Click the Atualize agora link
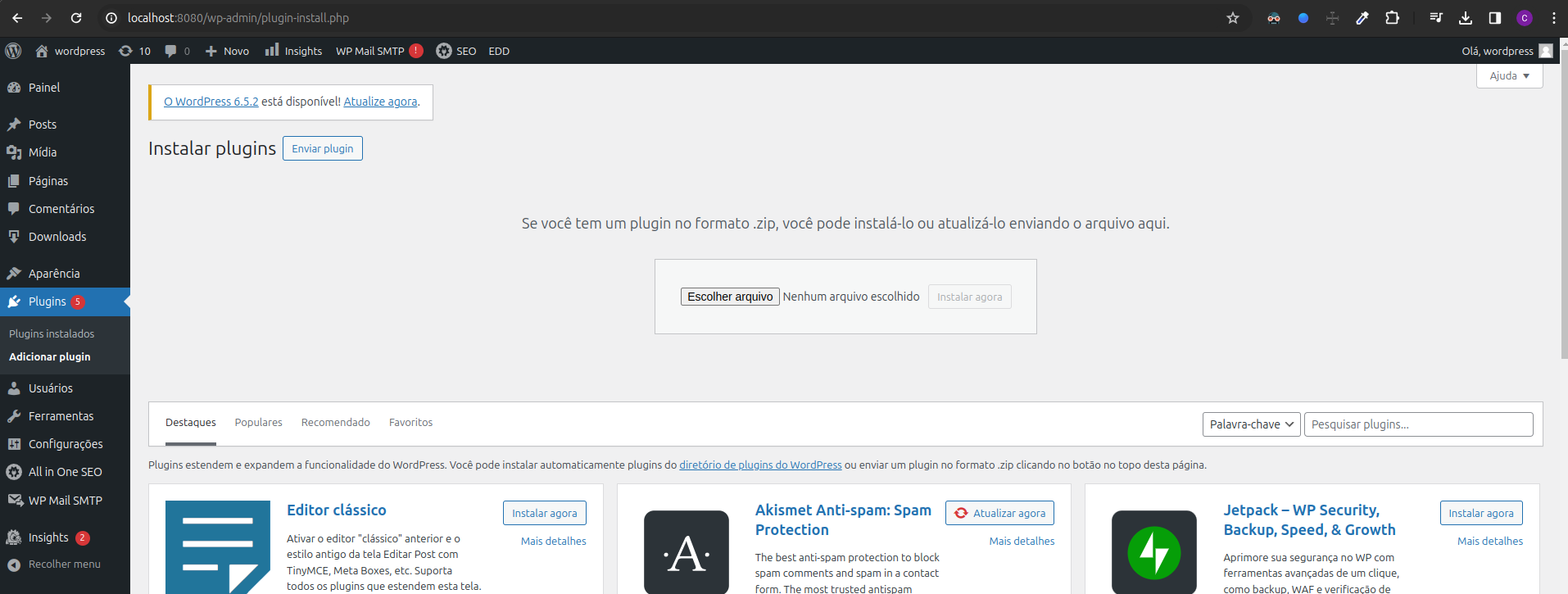This screenshot has height=594, width=1568. coord(380,102)
